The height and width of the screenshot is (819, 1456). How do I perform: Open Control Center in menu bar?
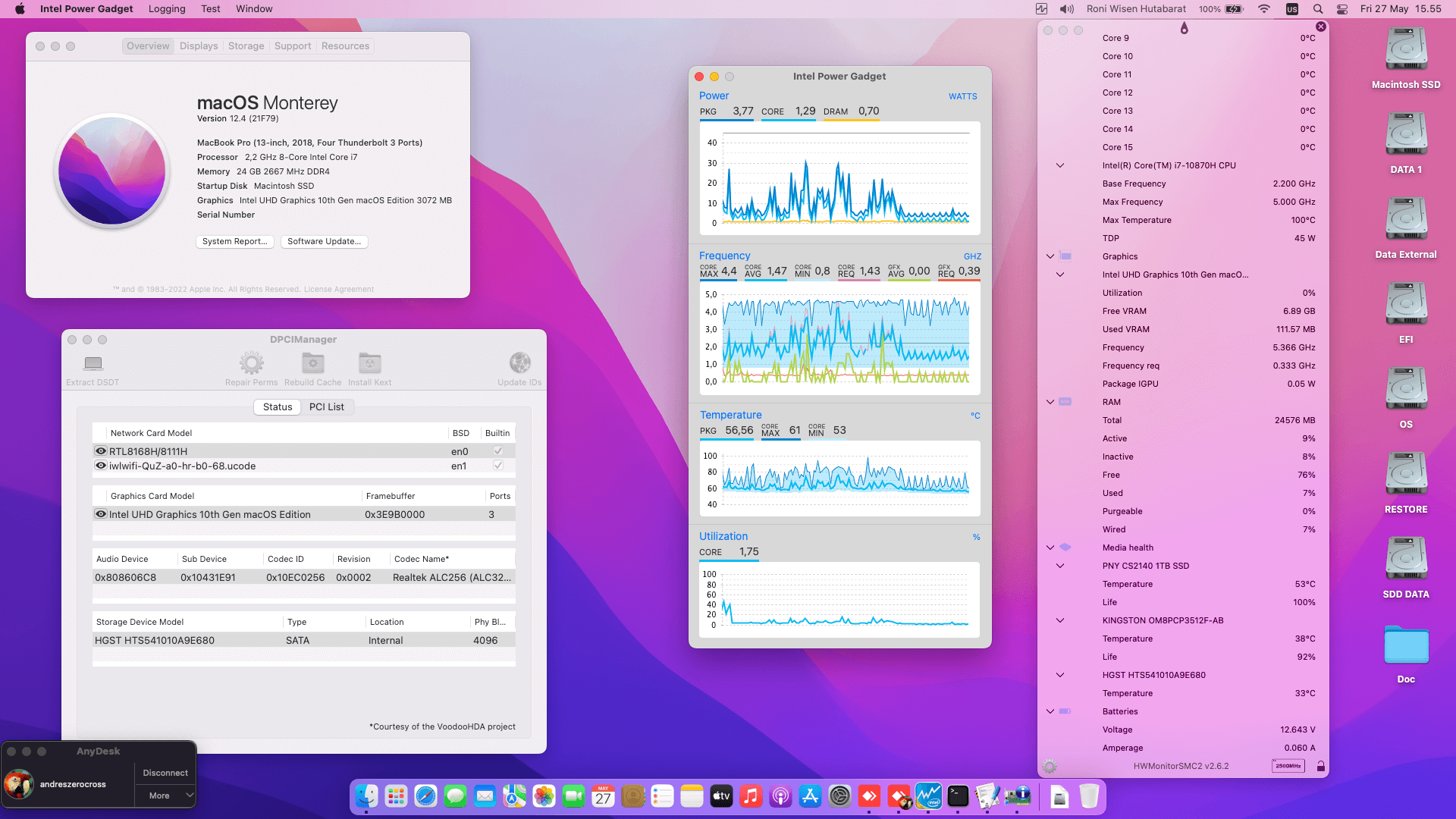(1342, 9)
